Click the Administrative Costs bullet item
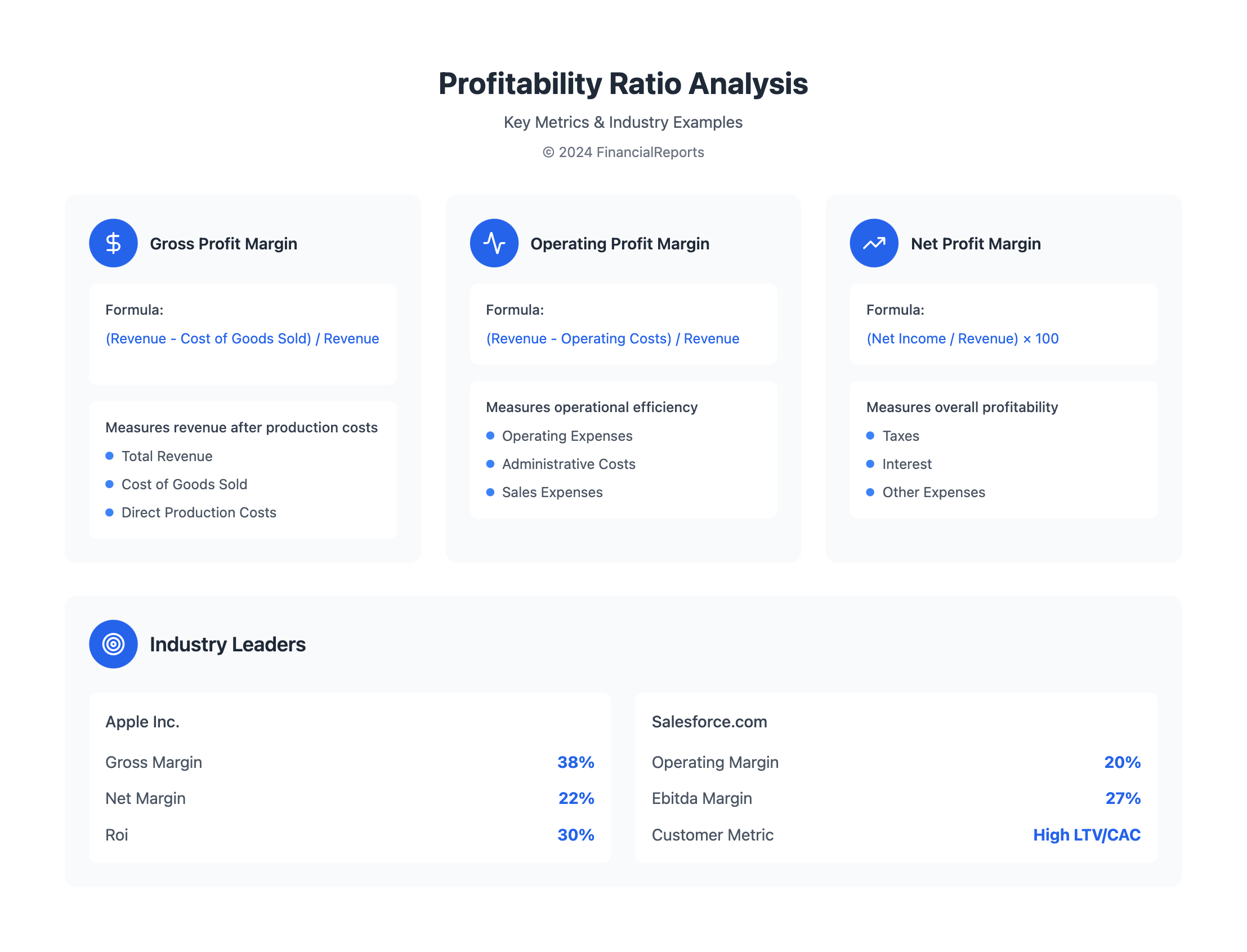Screen dimensions: 1247x952 point(568,464)
